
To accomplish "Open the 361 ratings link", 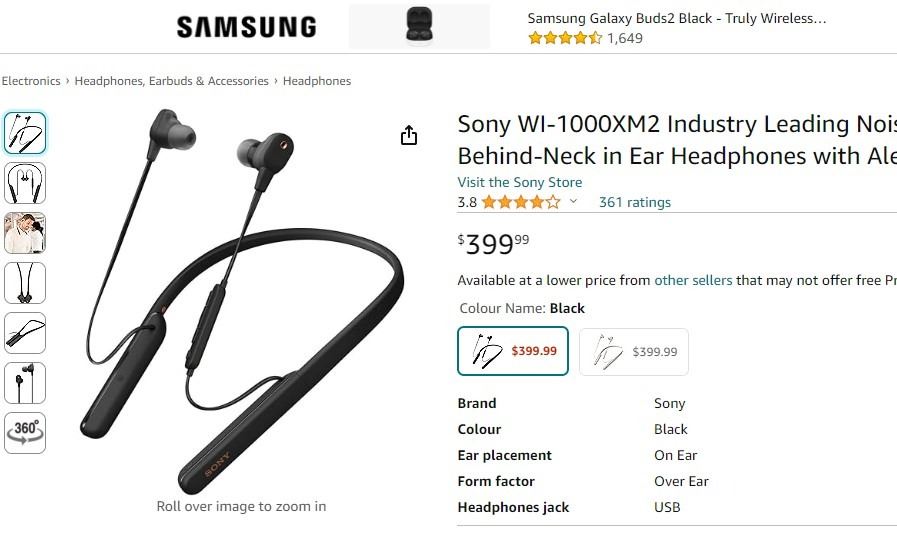I will click(x=634, y=202).
